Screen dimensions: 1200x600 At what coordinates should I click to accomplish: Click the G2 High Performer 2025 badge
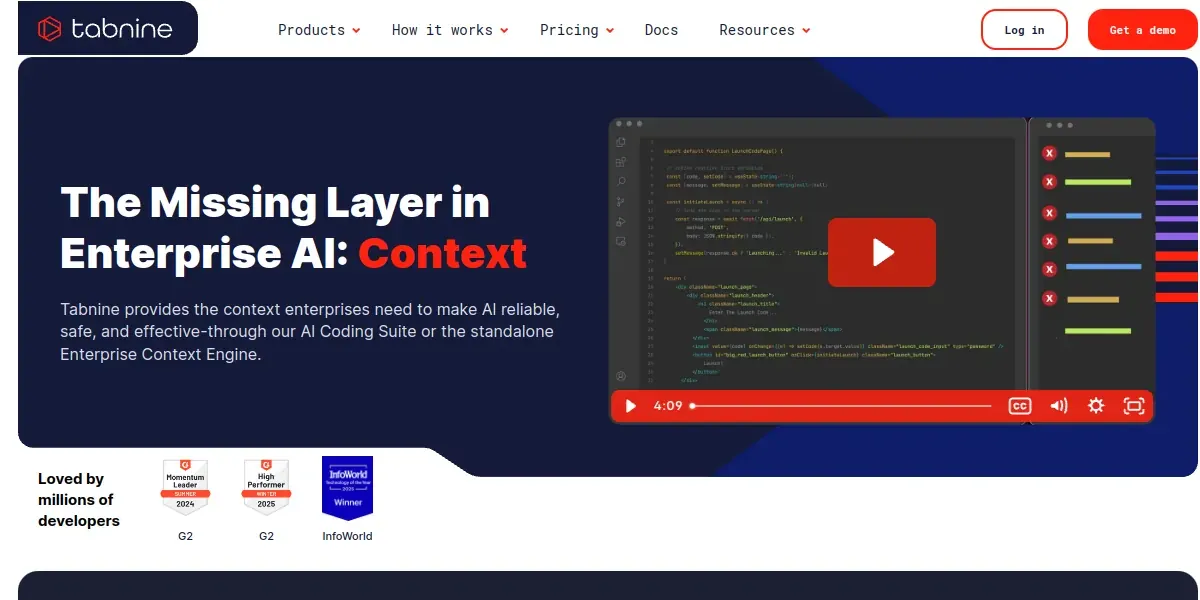click(266, 488)
